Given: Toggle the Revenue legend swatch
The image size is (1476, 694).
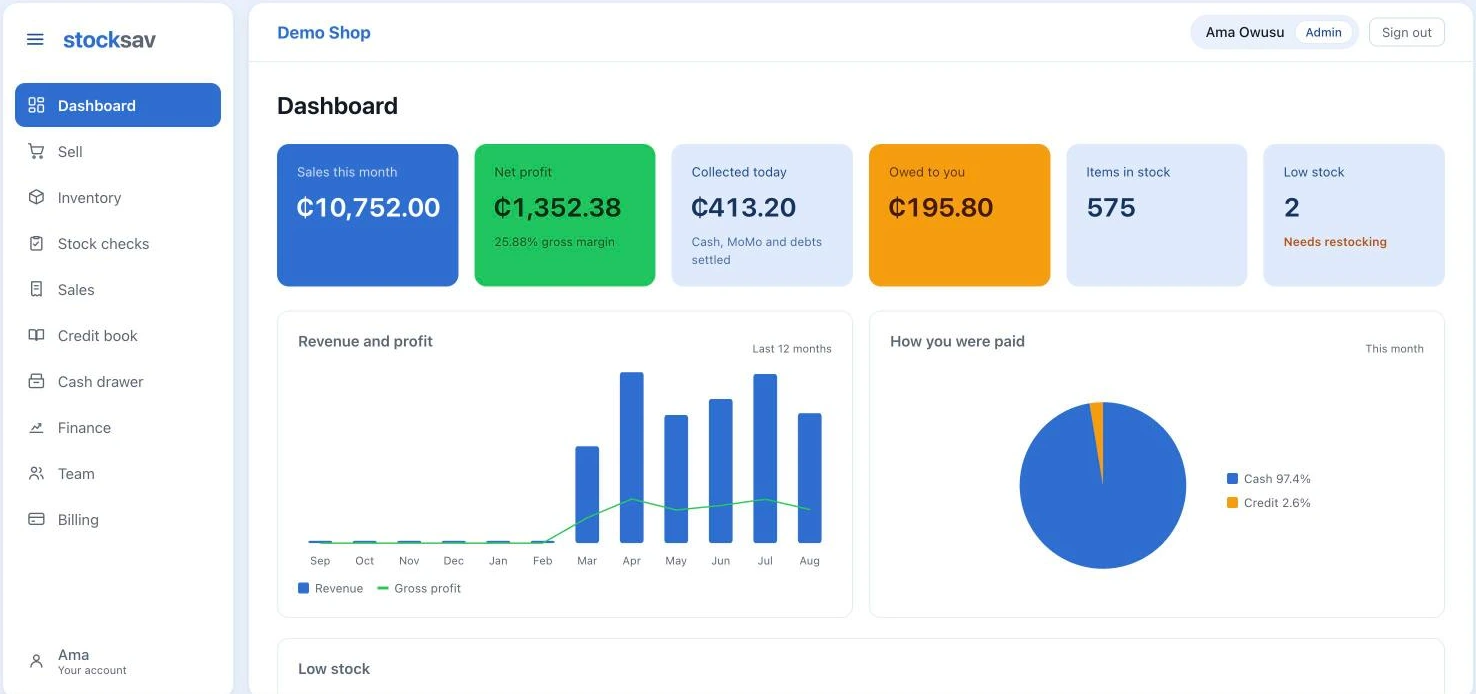Looking at the screenshot, I should (x=304, y=588).
